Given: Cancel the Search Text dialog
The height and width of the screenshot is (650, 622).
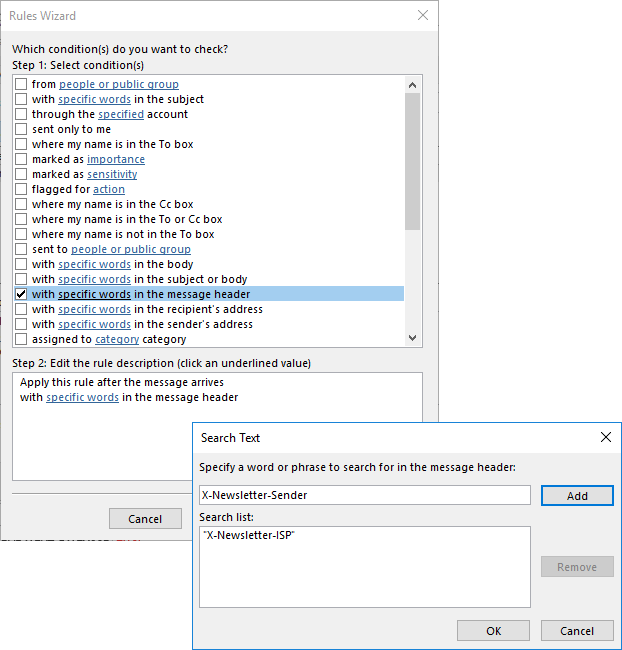Looking at the screenshot, I should 577,631.
